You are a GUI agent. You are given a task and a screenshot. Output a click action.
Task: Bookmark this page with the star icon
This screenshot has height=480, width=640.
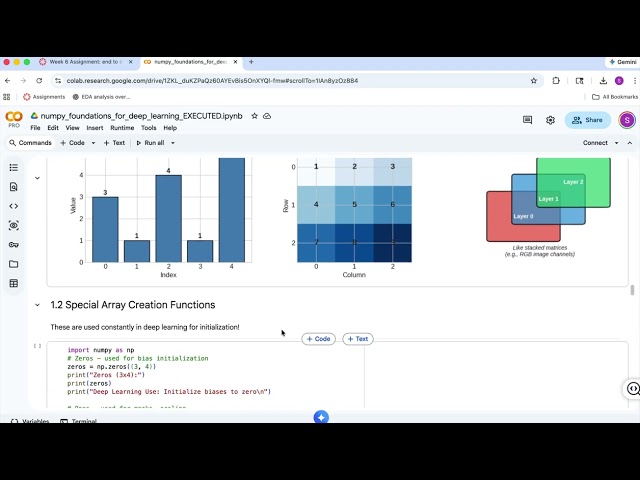coord(533,81)
